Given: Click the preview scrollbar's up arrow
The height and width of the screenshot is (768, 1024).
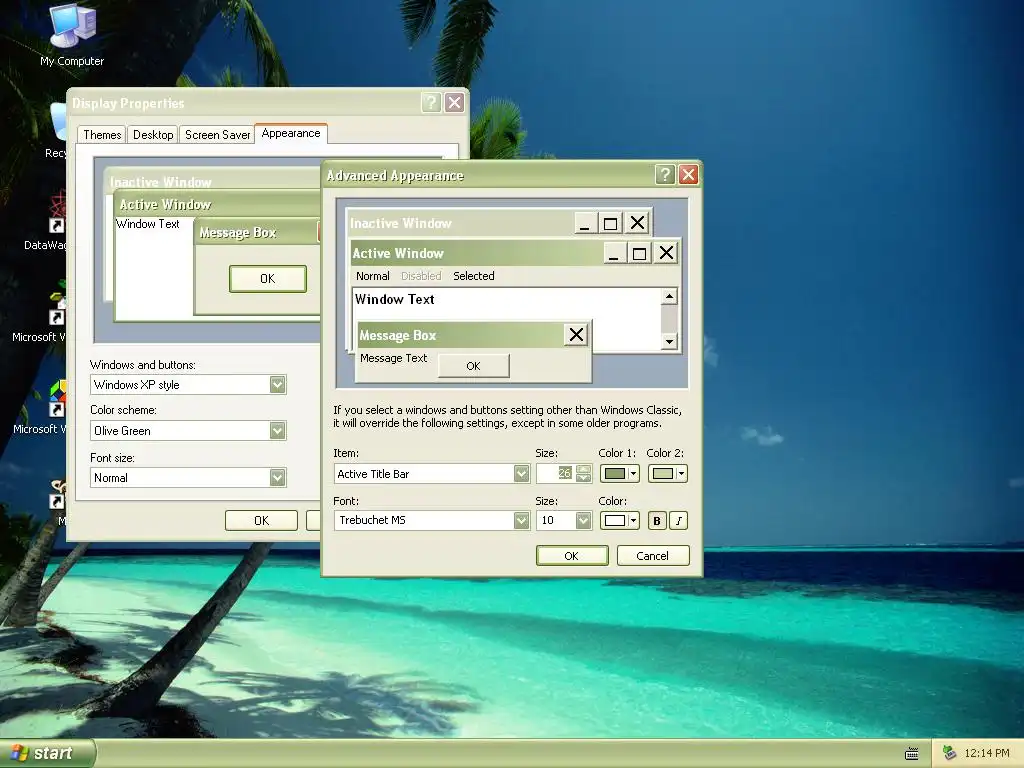Looking at the screenshot, I should click(x=669, y=297).
